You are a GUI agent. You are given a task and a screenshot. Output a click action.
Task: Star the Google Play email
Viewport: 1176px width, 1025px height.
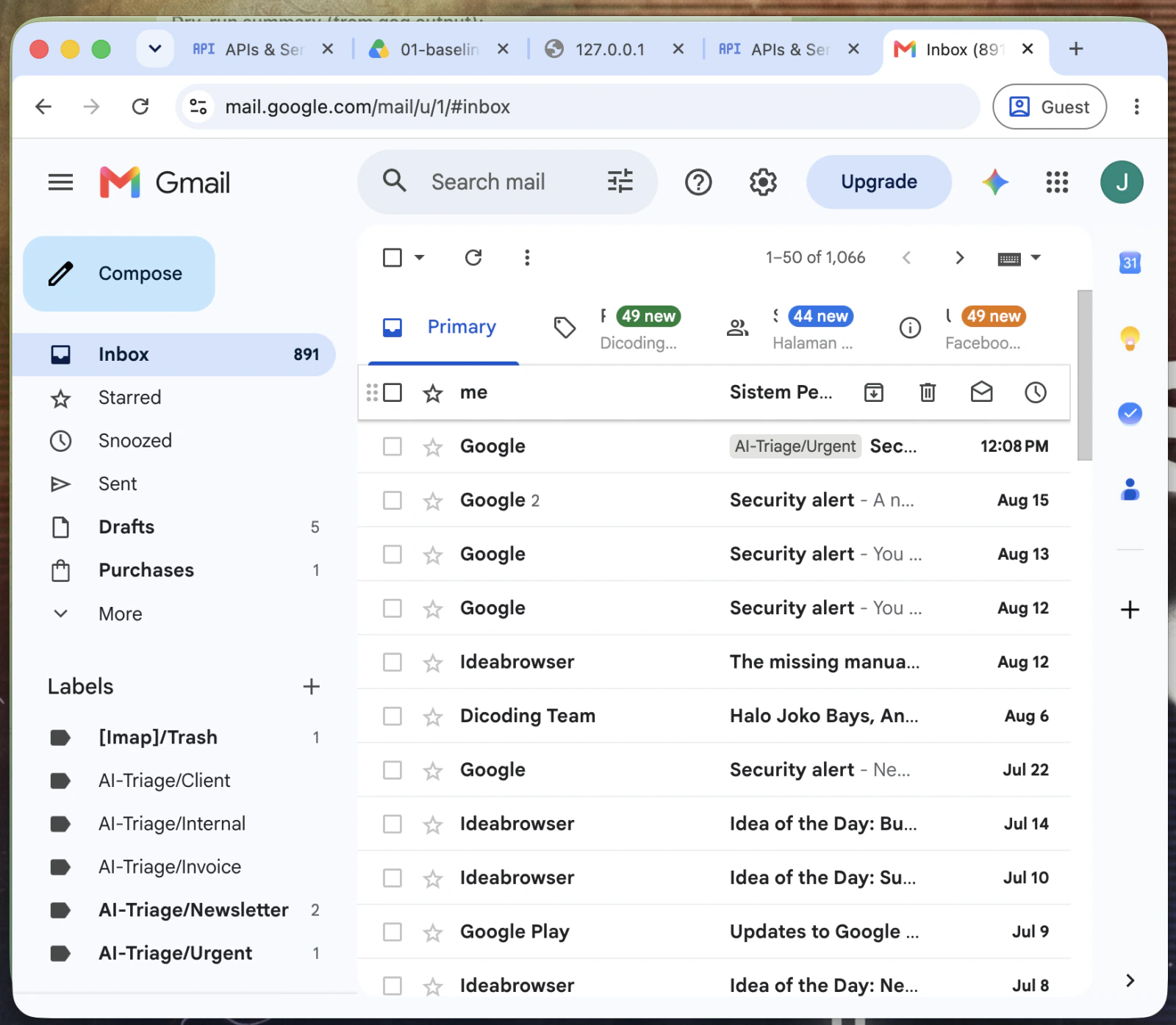click(x=433, y=932)
